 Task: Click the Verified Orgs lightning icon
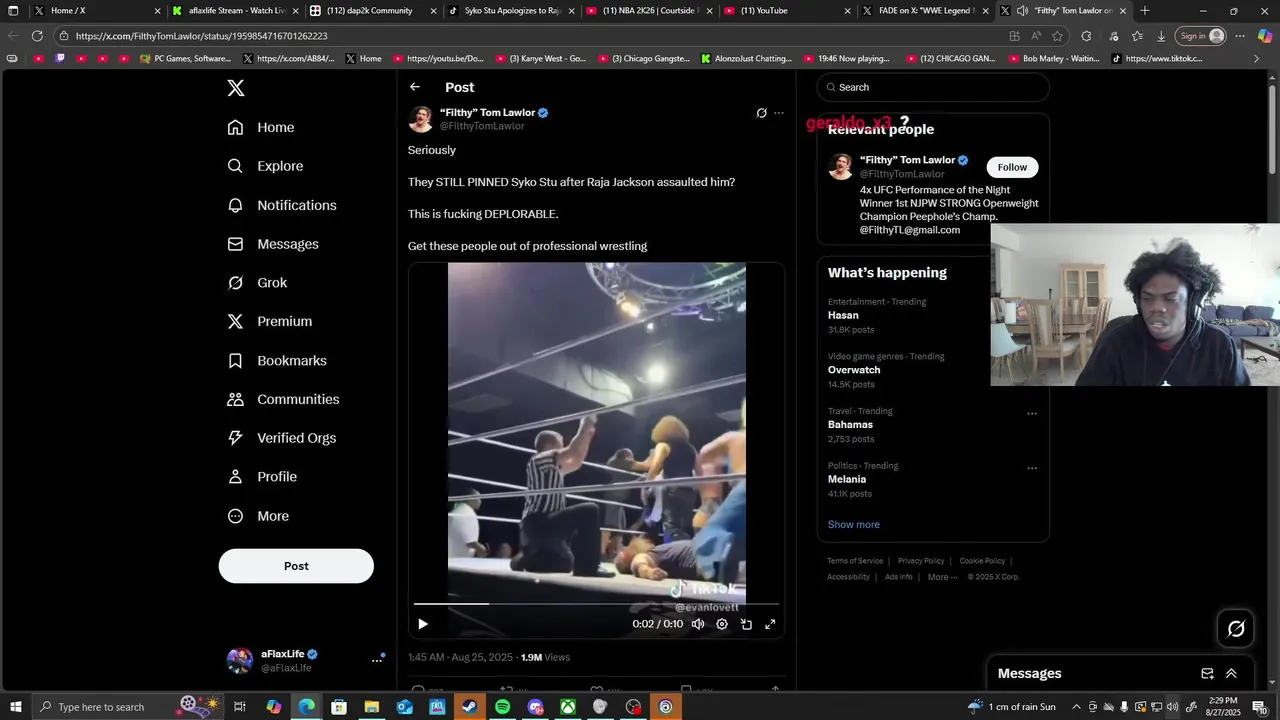(235, 438)
